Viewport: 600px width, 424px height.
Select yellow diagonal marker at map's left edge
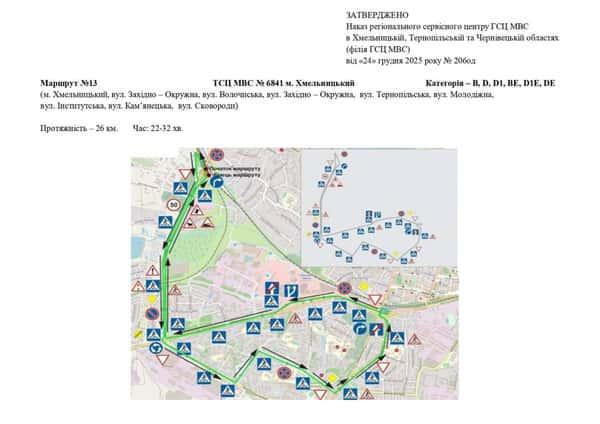click(x=135, y=335)
